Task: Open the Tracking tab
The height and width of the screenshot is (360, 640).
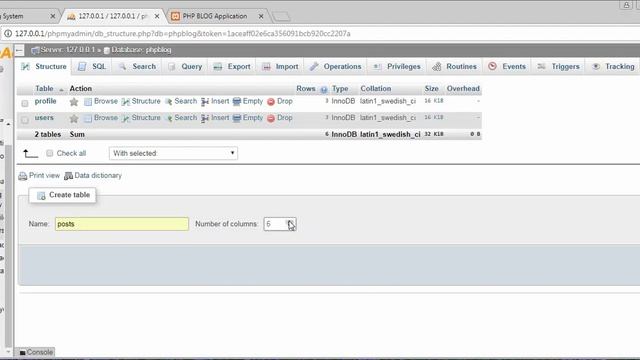Action: tap(613, 67)
